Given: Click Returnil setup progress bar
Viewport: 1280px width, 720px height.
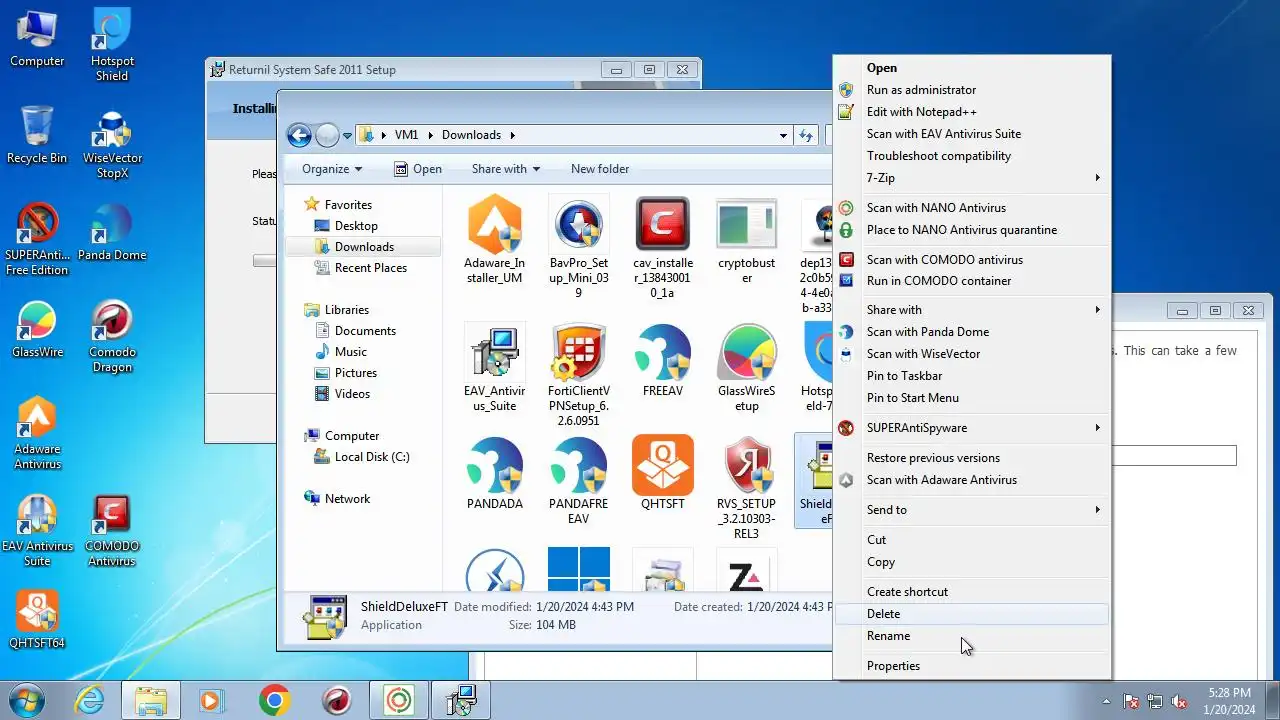Looking at the screenshot, I should point(265,261).
